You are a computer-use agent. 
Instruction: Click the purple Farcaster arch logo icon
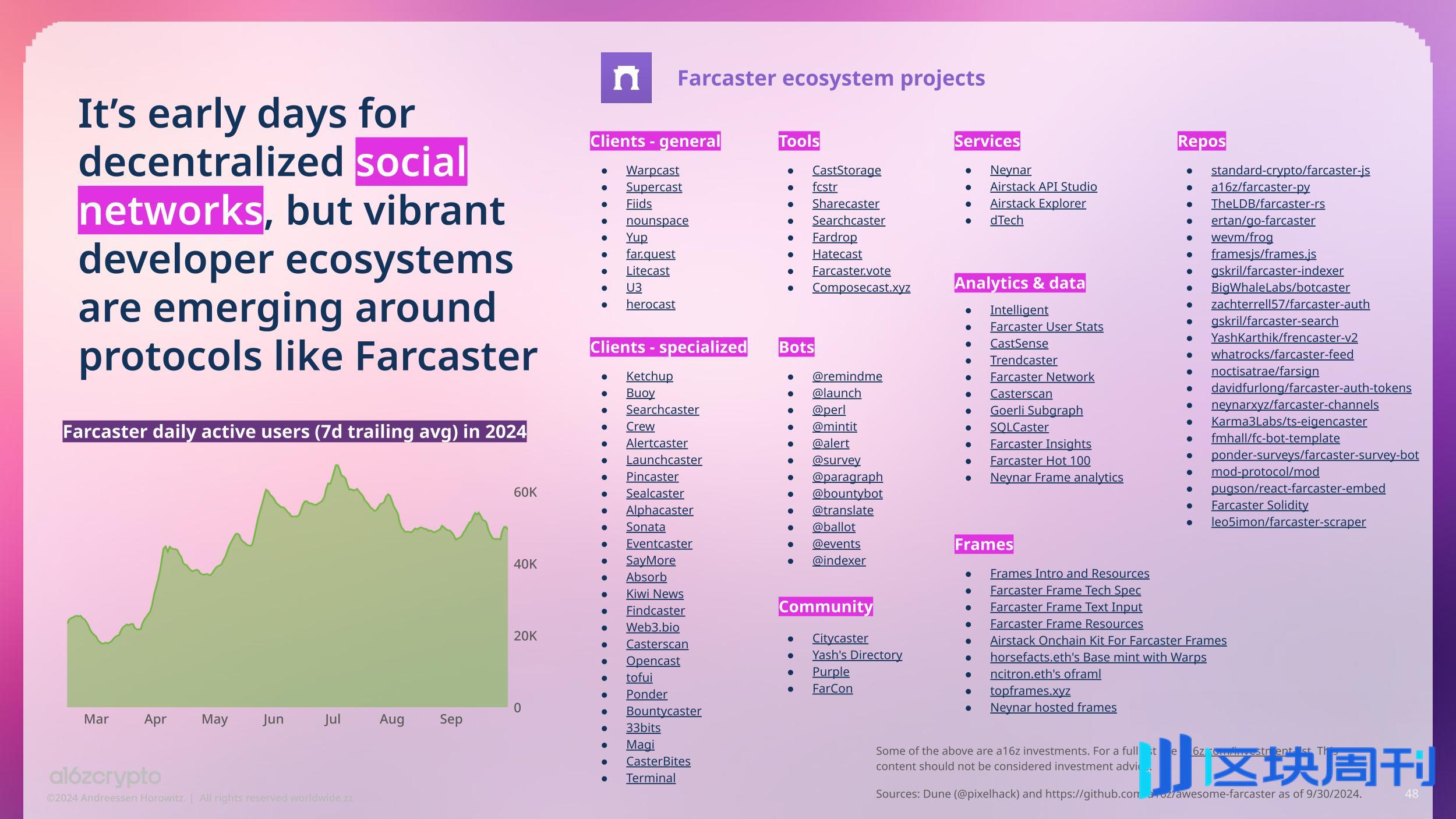pyautogui.click(x=626, y=78)
